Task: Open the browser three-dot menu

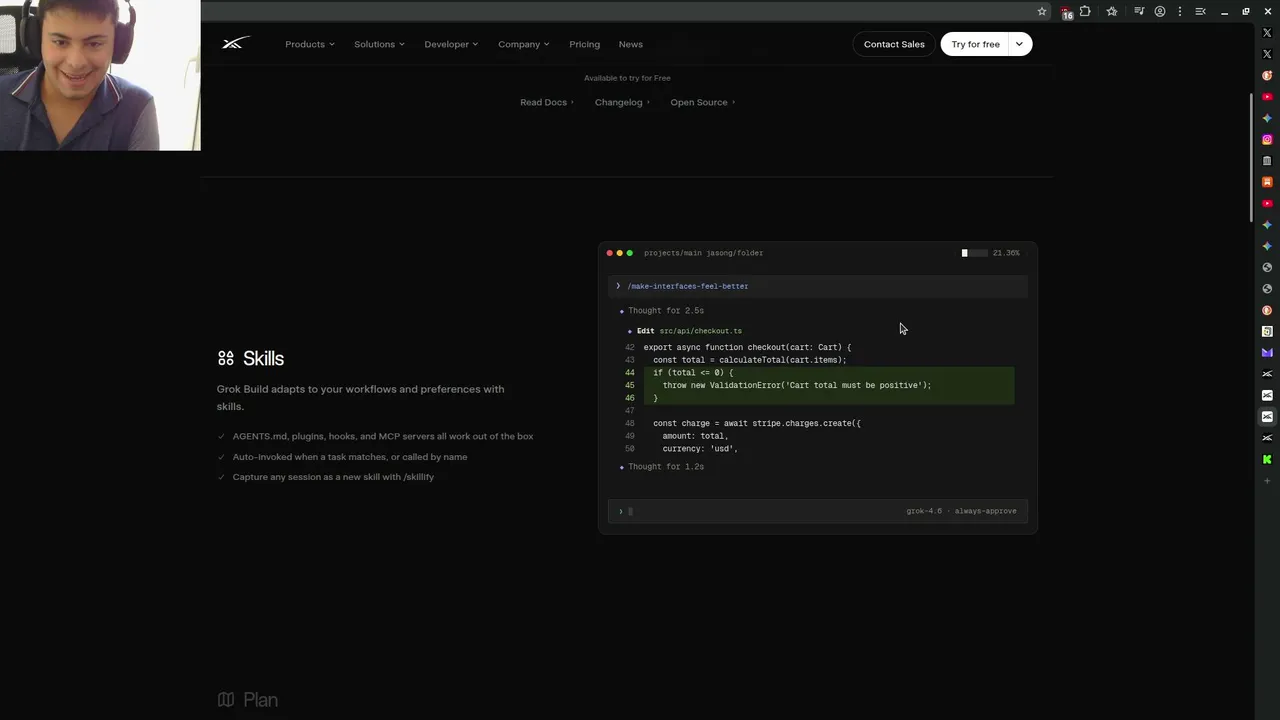Action: coord(1180,12)
